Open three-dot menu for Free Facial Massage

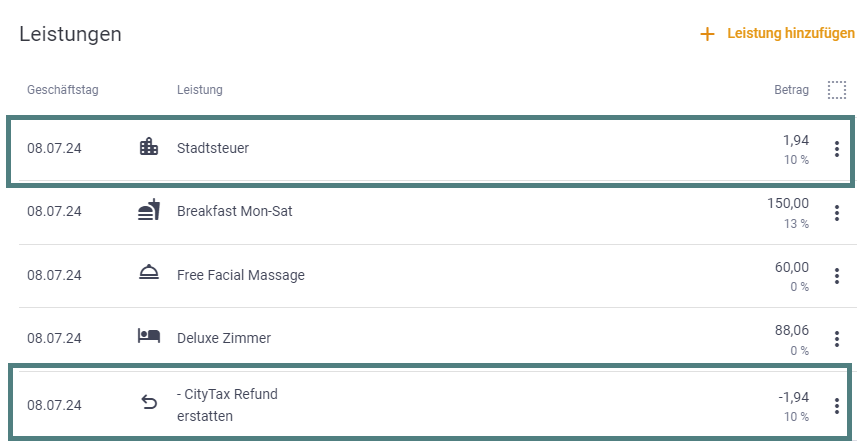(836, 276)
